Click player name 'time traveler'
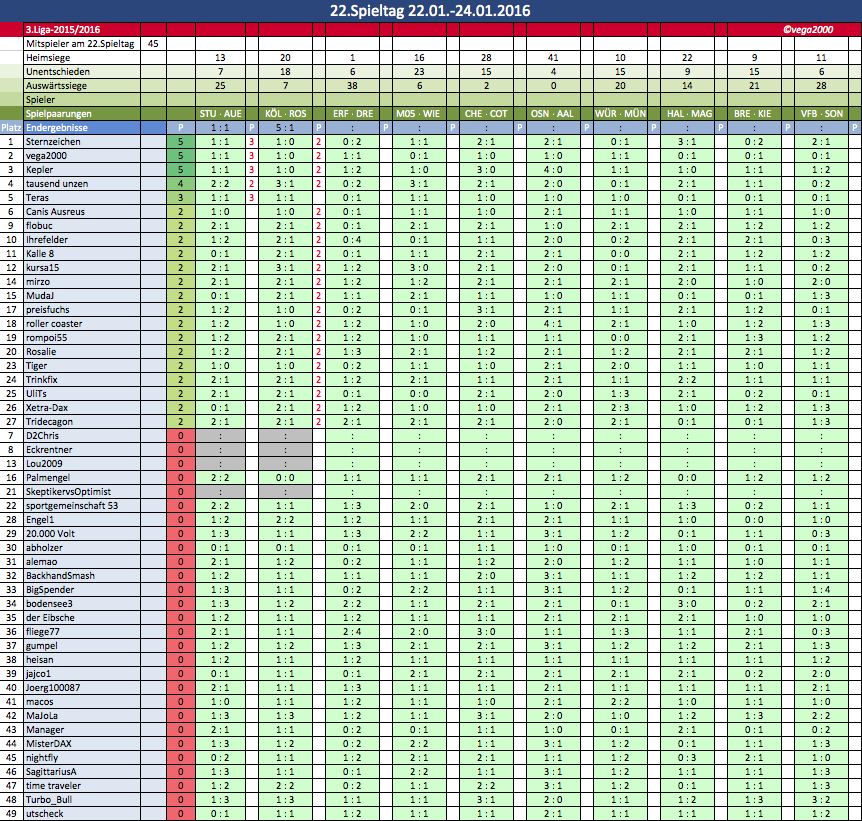The width and height of the screenshot is (862, 821). (x=53, y=786)
